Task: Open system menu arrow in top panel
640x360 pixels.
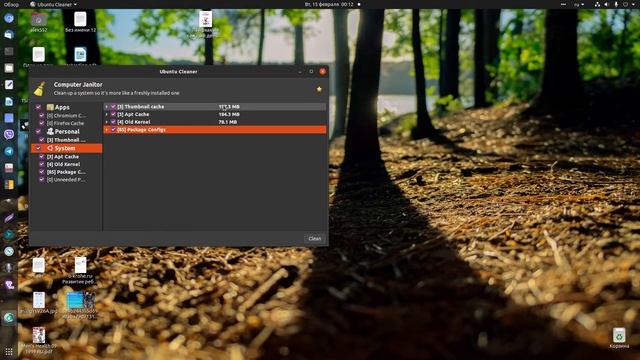Action: pyautogui.click(x=634, y=4)
